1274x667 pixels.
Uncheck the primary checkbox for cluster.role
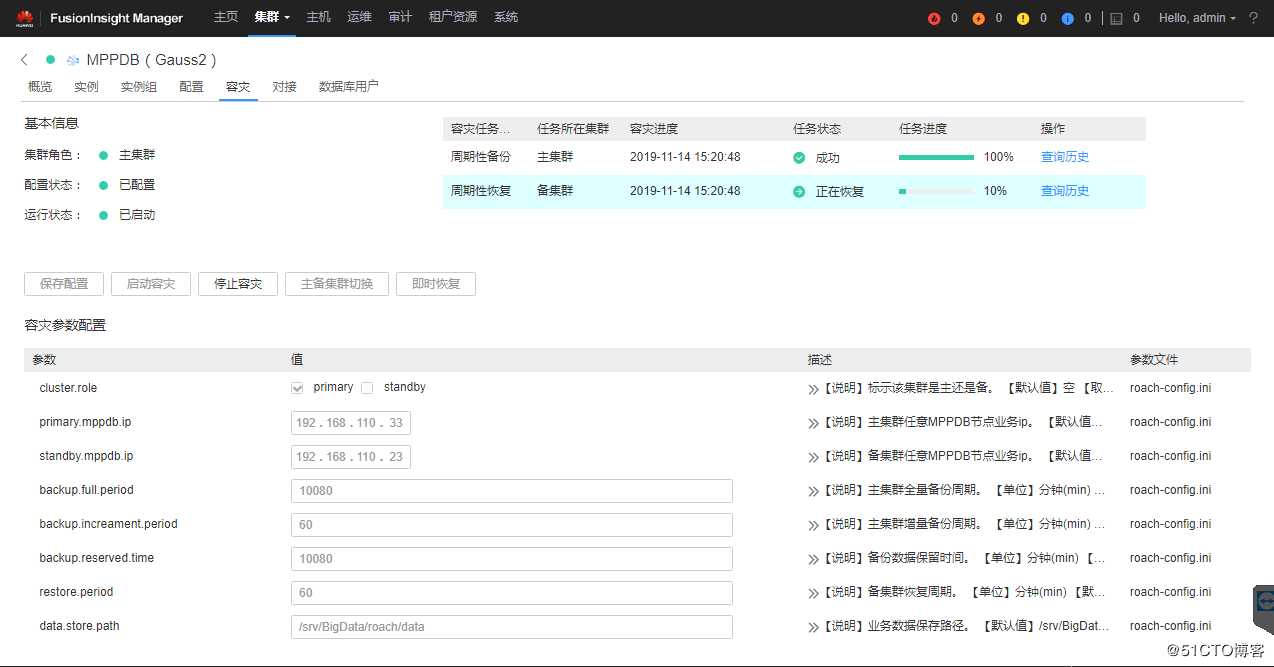(x=296, y=387)
